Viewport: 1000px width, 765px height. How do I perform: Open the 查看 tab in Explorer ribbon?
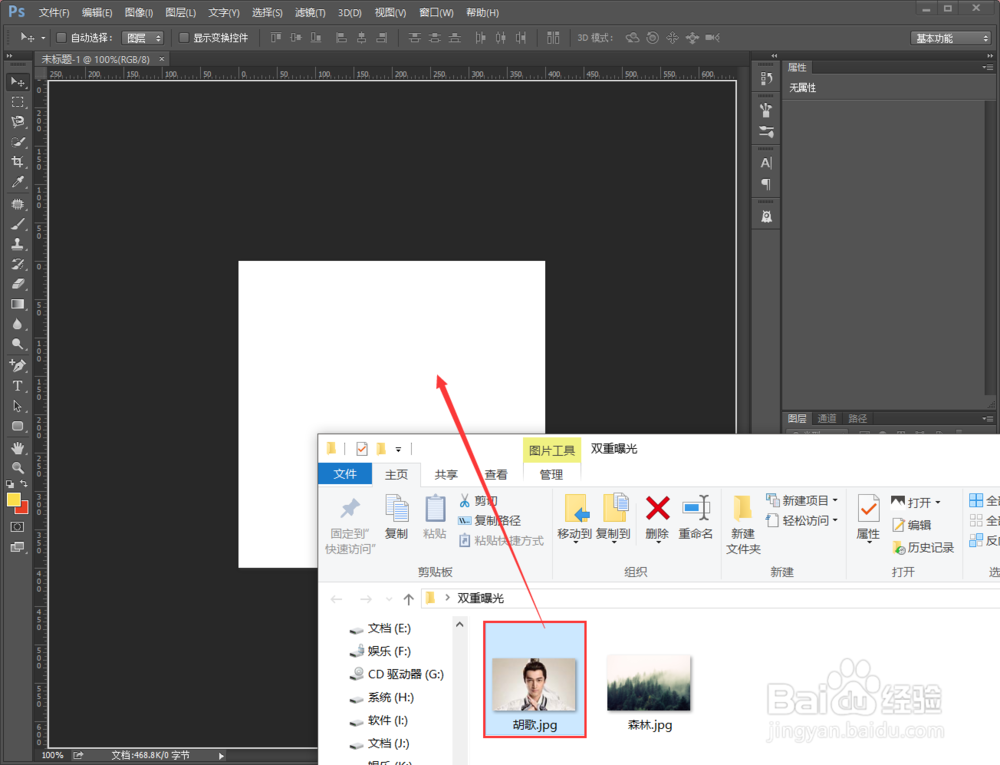pos(496,474)
